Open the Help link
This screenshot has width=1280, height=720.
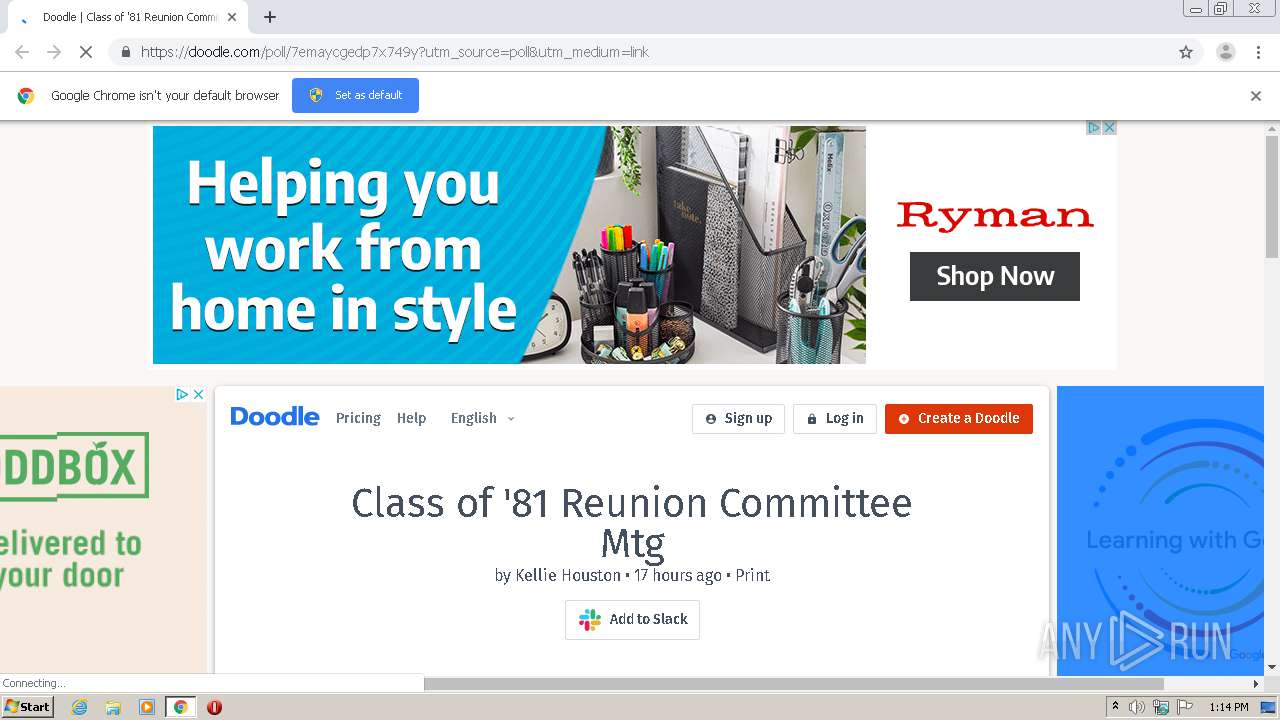pos(411,418)
